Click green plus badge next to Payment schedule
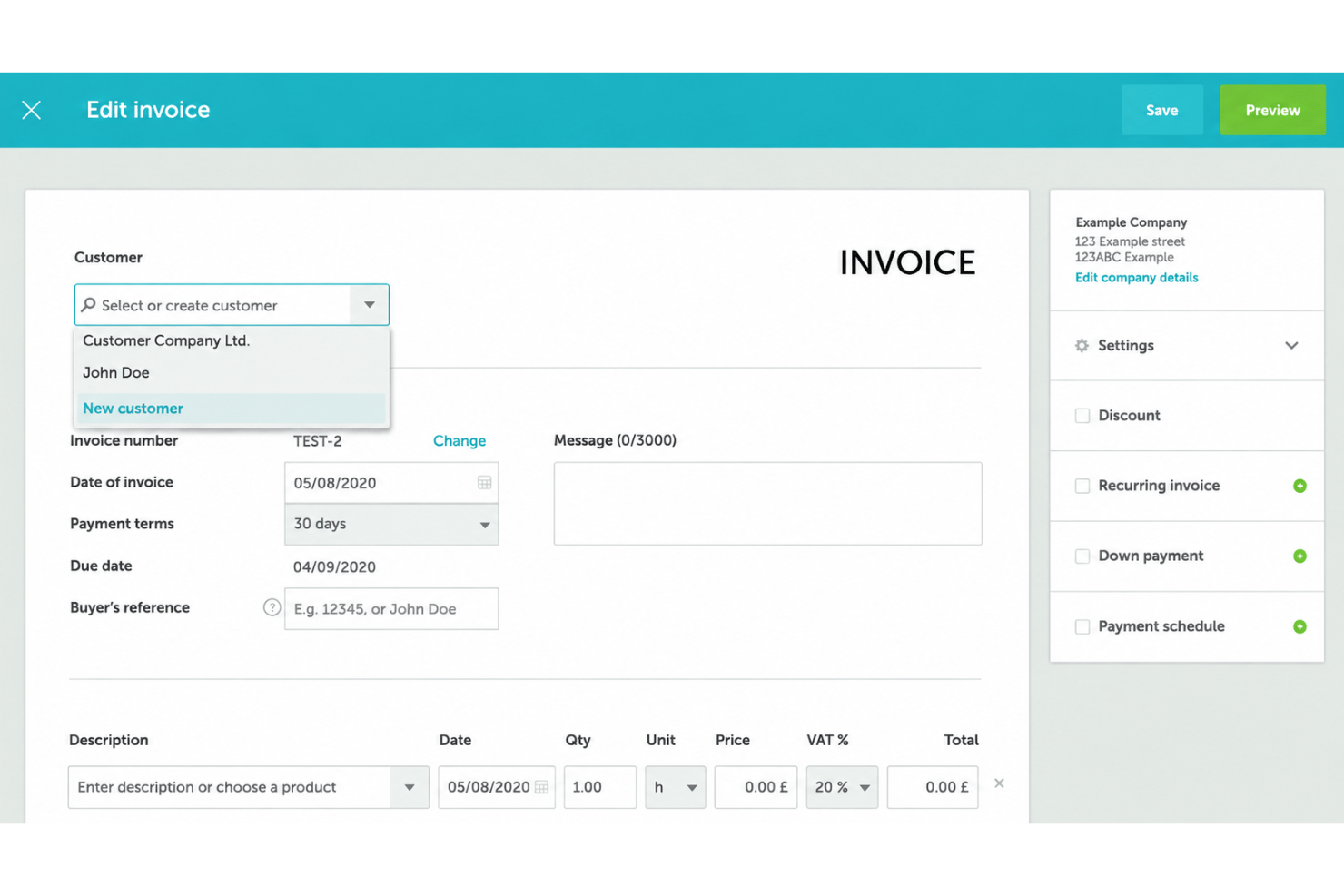 1300,626
